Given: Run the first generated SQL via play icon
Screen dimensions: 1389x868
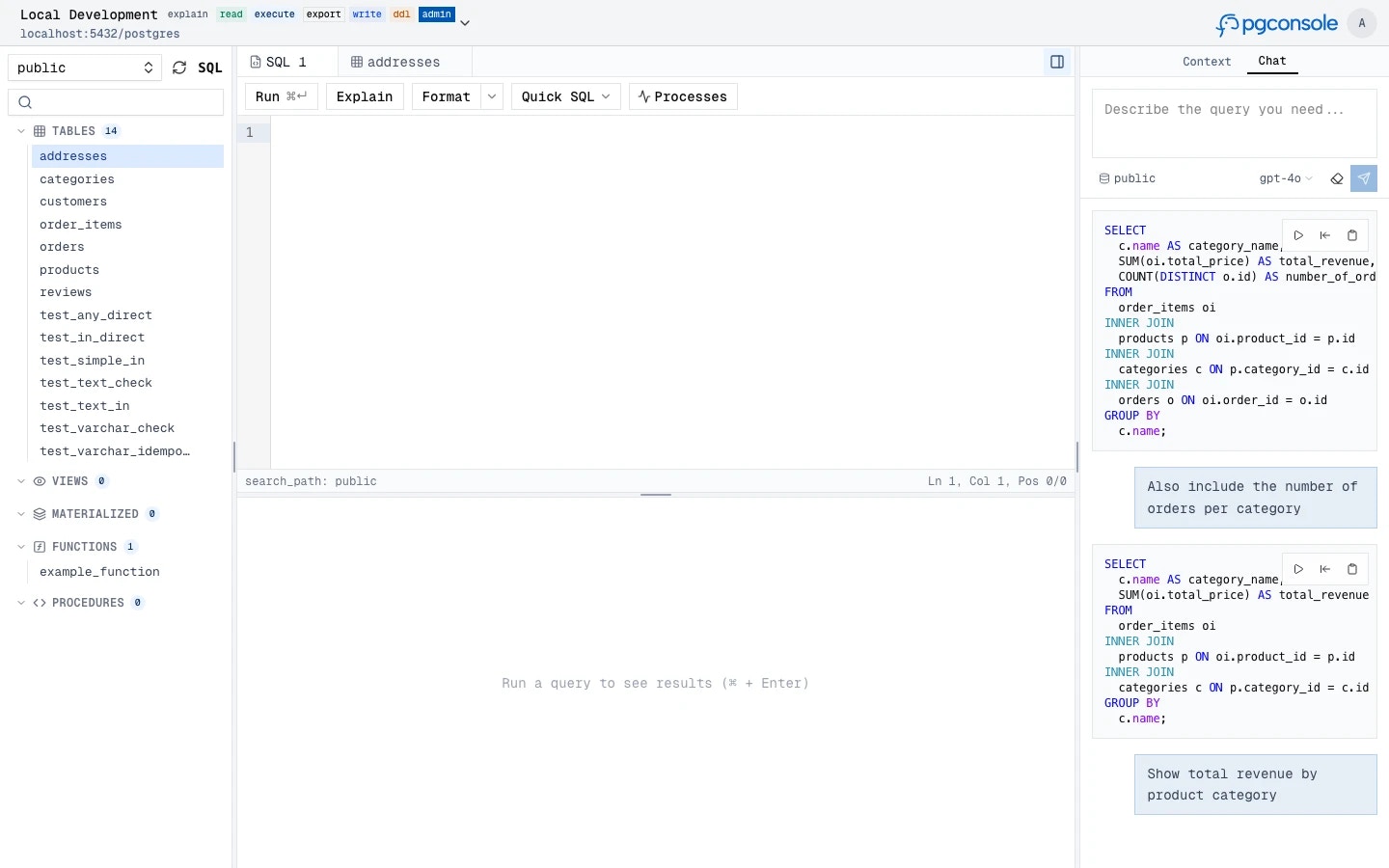Looking at the screenshot, I should click(1298, 235).
